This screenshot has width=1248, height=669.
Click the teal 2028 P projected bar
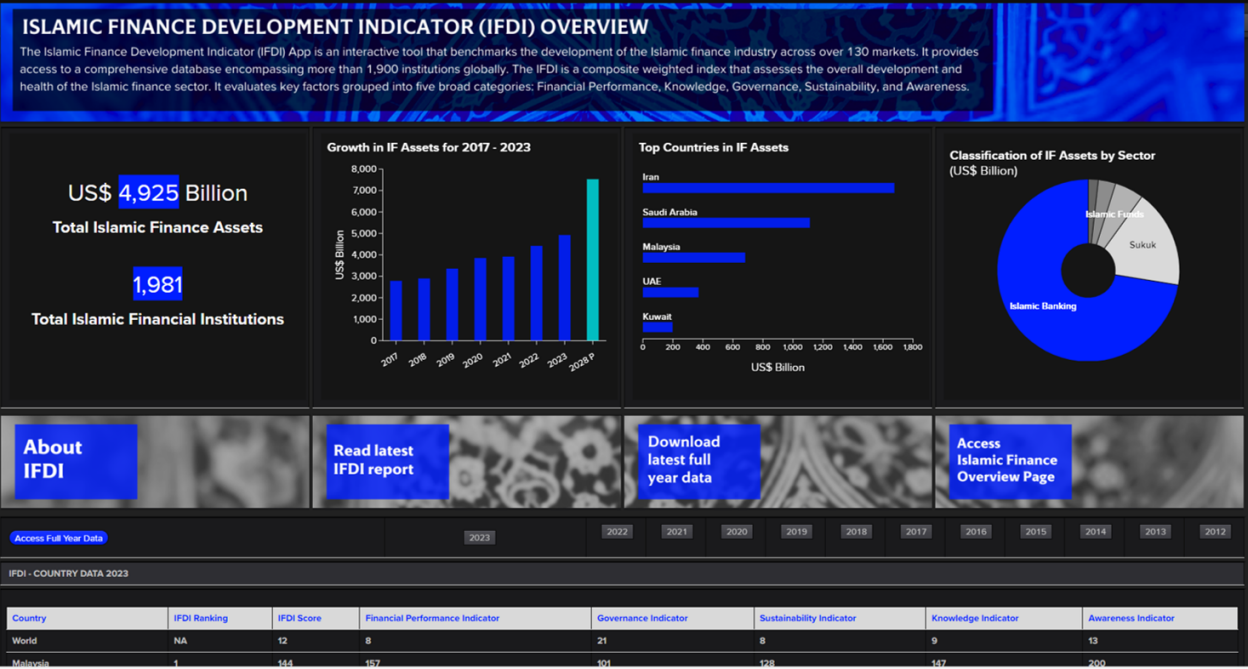591,258
